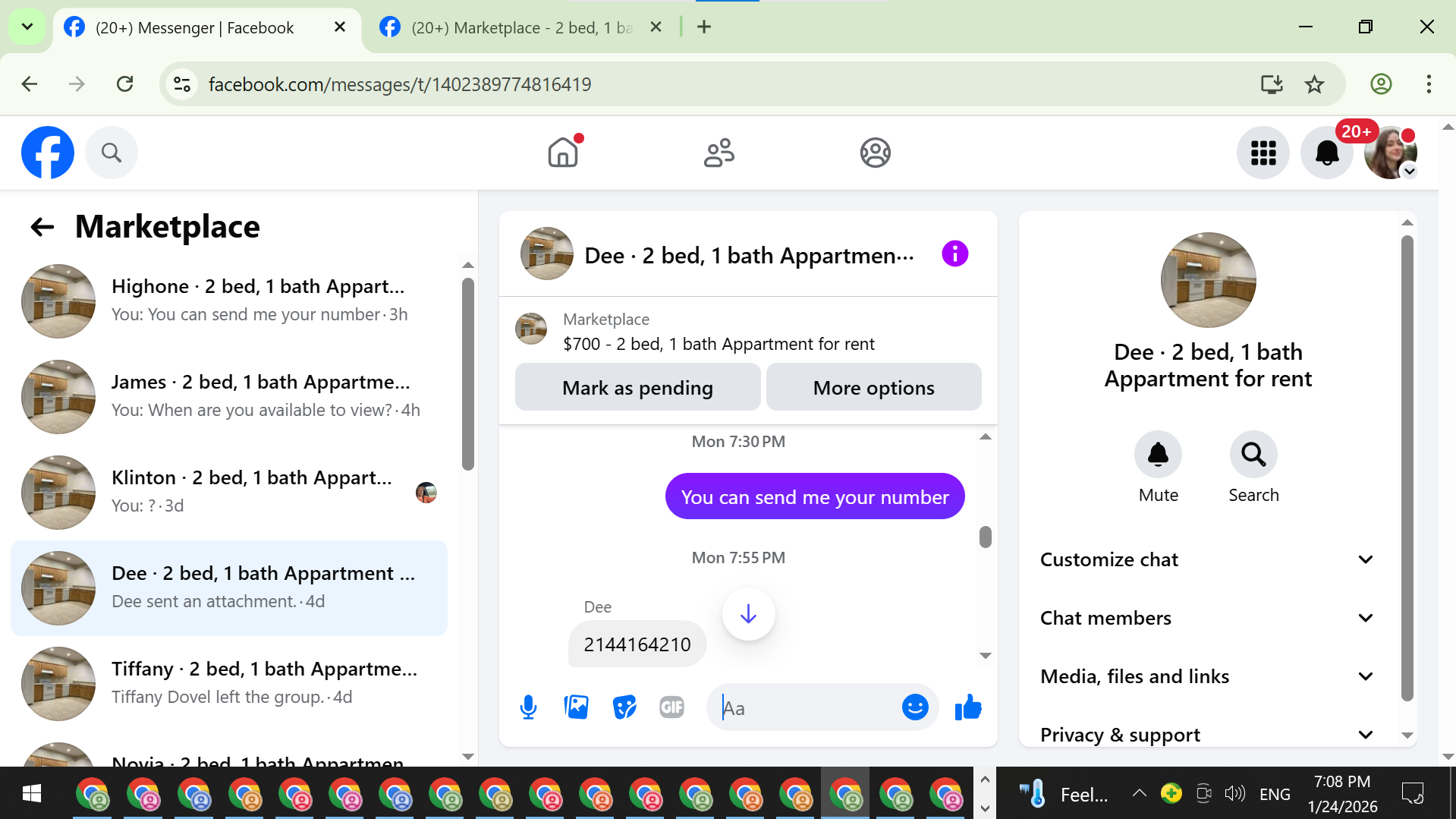This screenshot has height=819, width=1456.
Task: Open the Groups icon in top navigation
Action: tap(876, 153)
